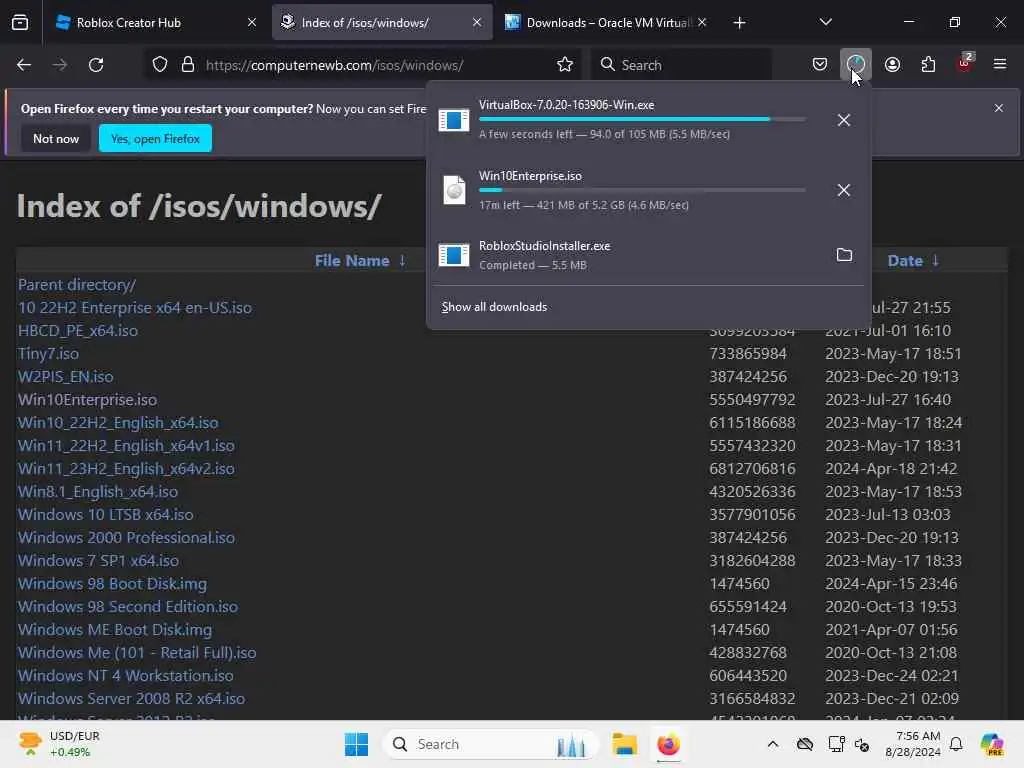Close the Index of /isos/windows/ tab
1024x768 pixels.
[477, 23]
